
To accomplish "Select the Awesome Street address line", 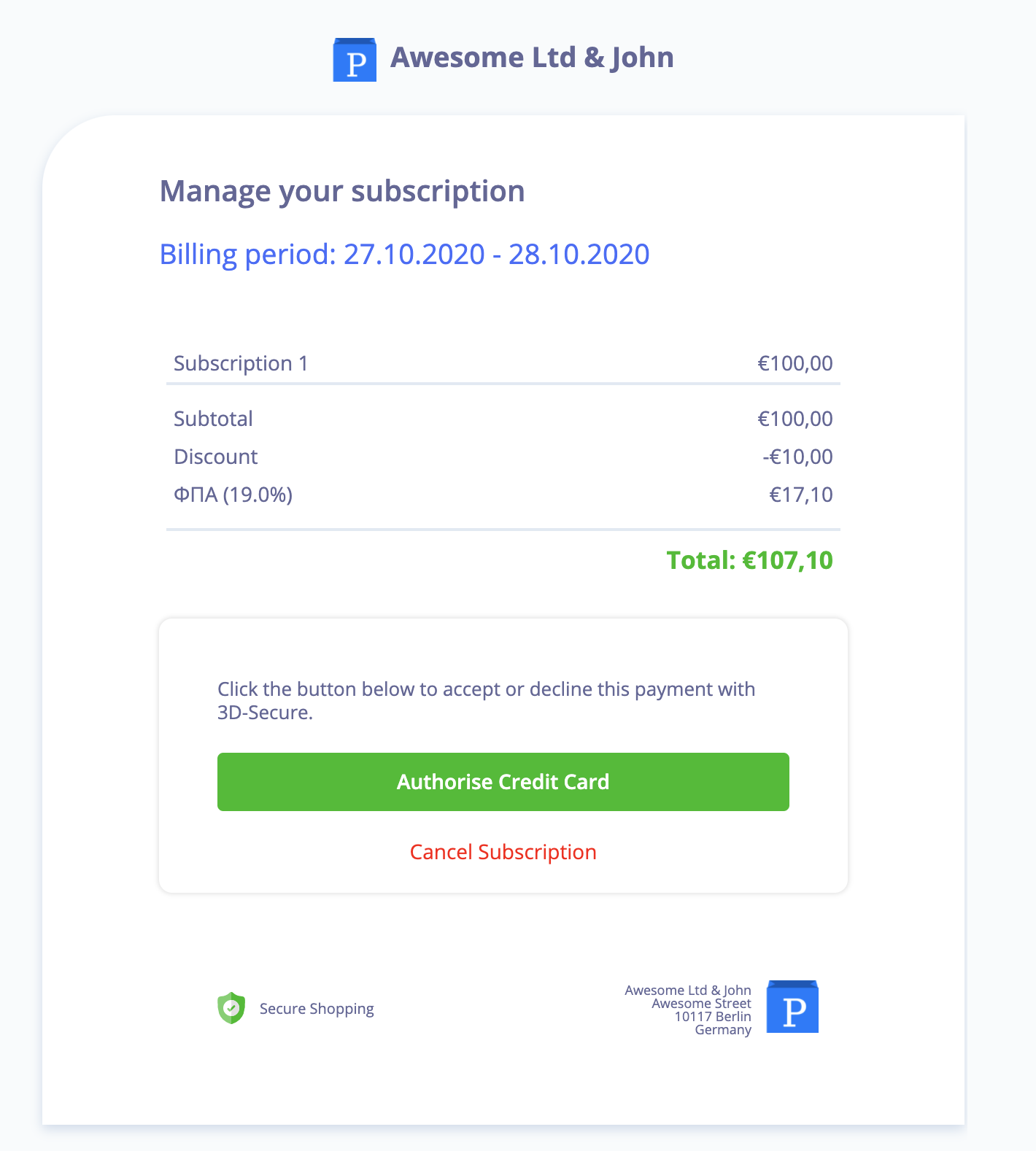I will coord(701,1003).
